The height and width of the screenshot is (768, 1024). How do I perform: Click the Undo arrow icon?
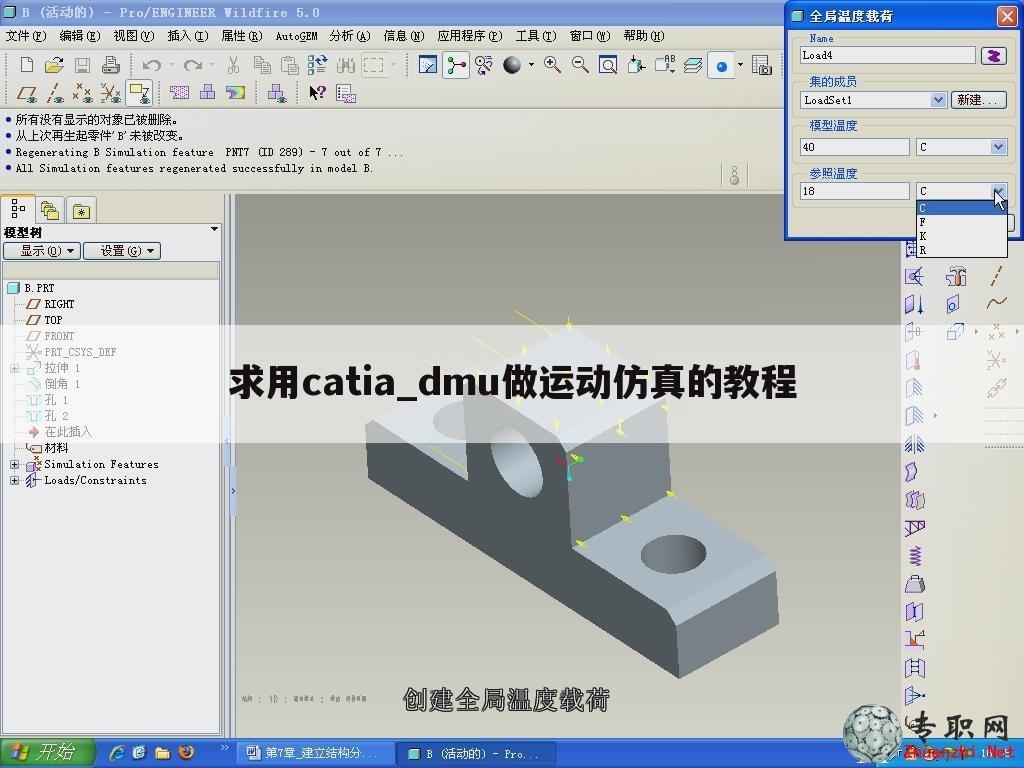(152, 65)
